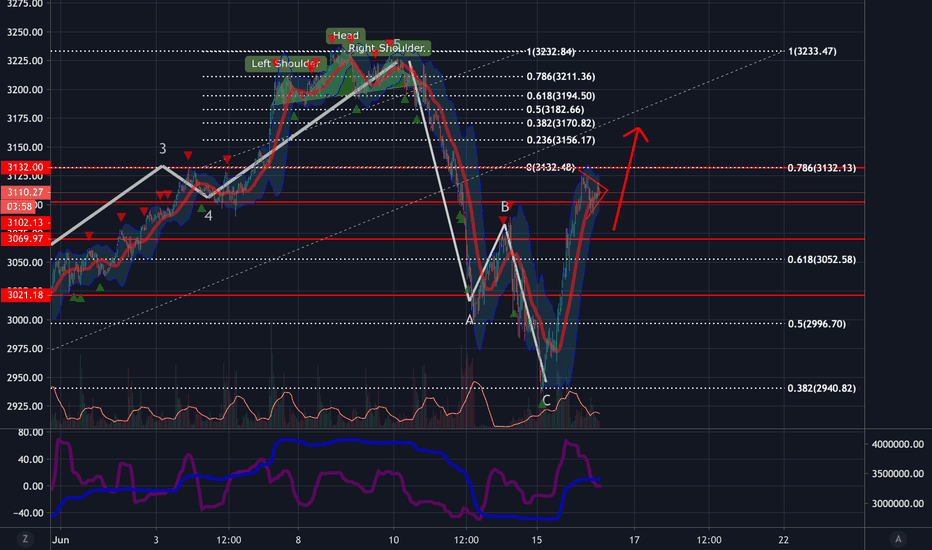Click 4000000.00 on the right indicator scale
This screenshot has width=932, height=550.
[x=898, y=444]
